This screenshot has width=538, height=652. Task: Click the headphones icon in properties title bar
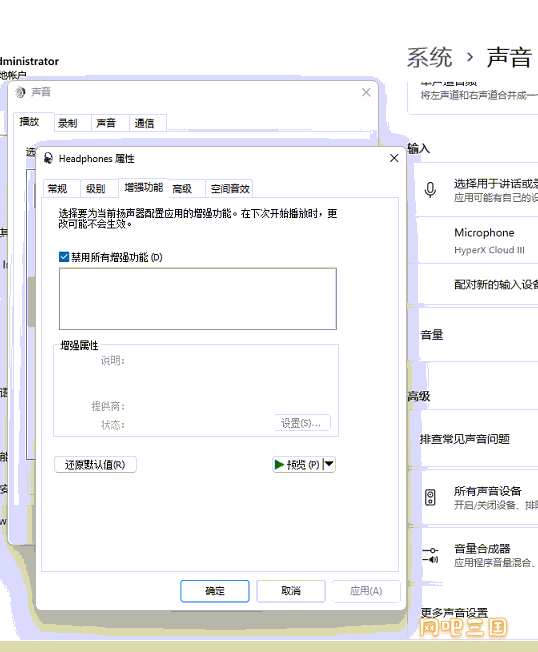tap(48, 158)
